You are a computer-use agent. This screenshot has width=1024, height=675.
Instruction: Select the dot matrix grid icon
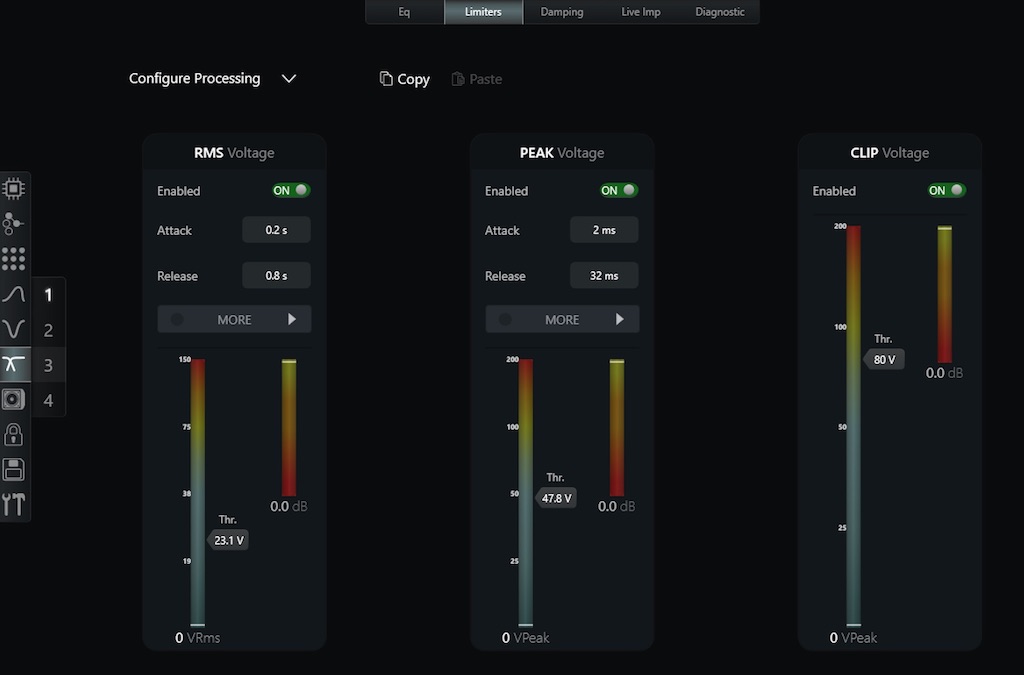pos(13,259)
